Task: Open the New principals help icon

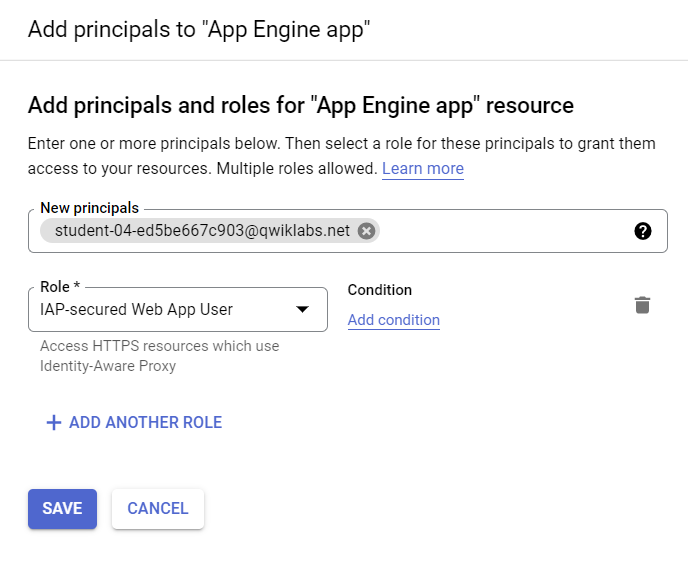Action: 643,231
